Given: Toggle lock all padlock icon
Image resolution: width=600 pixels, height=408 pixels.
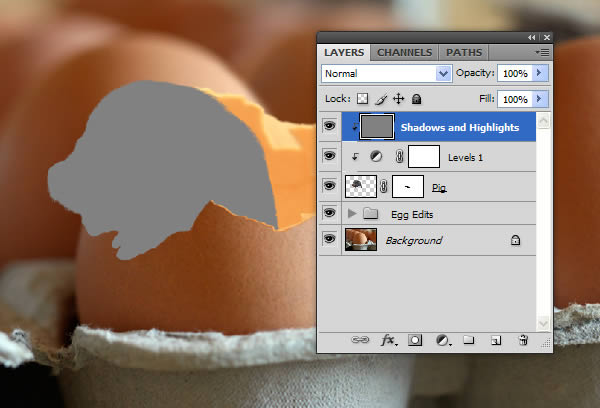Looking at the screenshot, I should [x=416, y=99].
